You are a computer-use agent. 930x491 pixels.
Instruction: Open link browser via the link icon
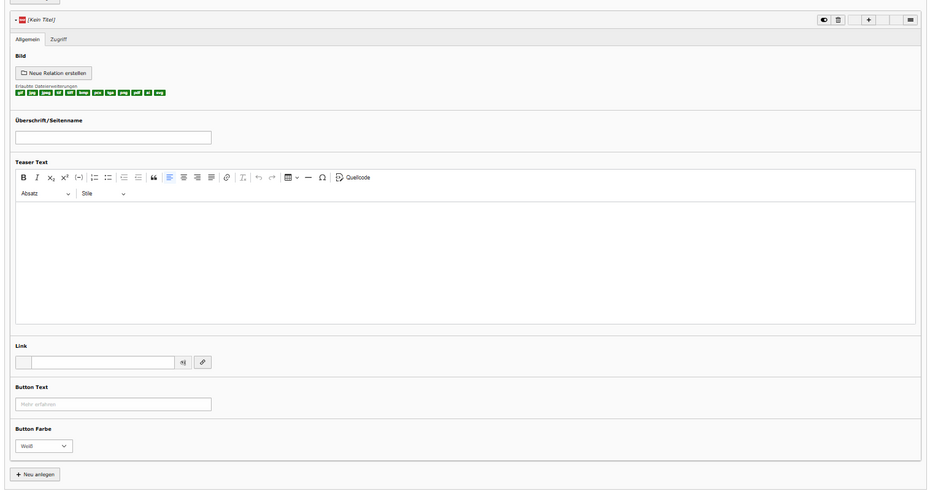click(x=203, y=363)
